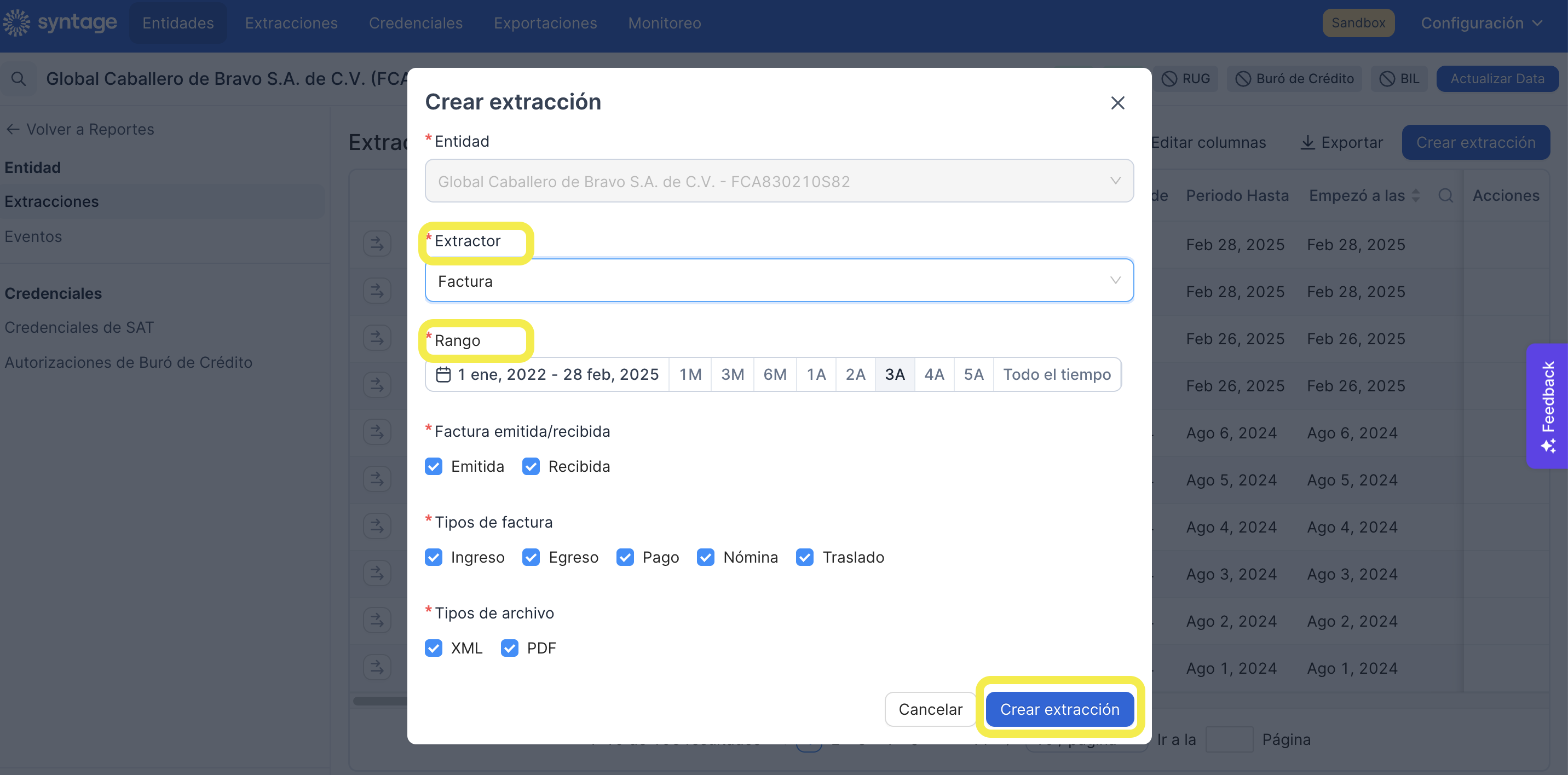Uncheck the PDF file type

point(510,648)
